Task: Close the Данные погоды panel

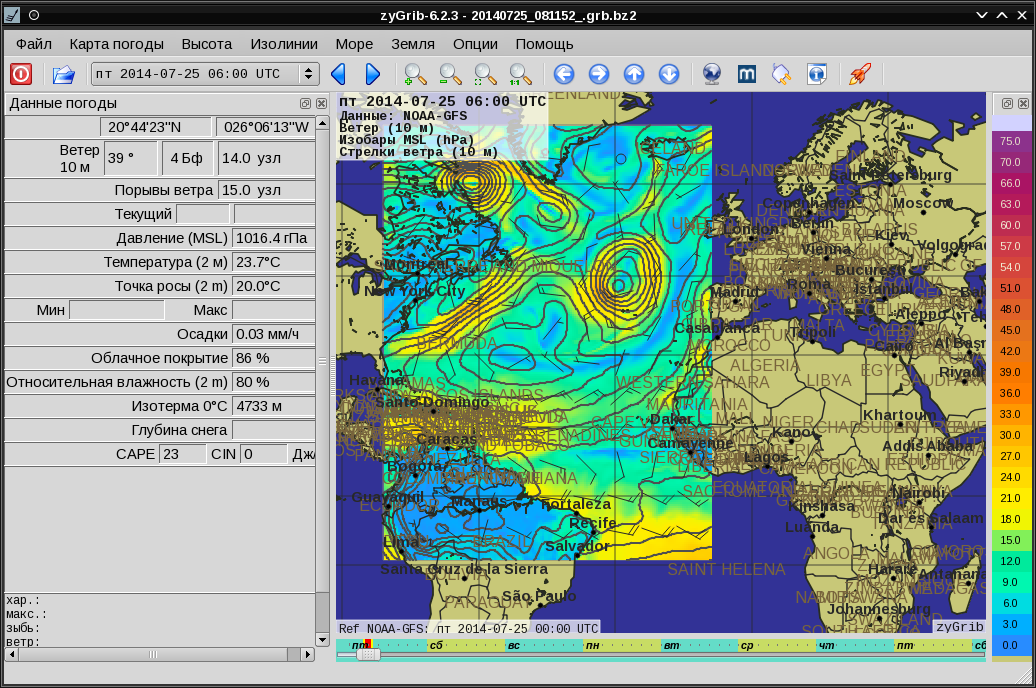Action: click(x=322, y=103)
